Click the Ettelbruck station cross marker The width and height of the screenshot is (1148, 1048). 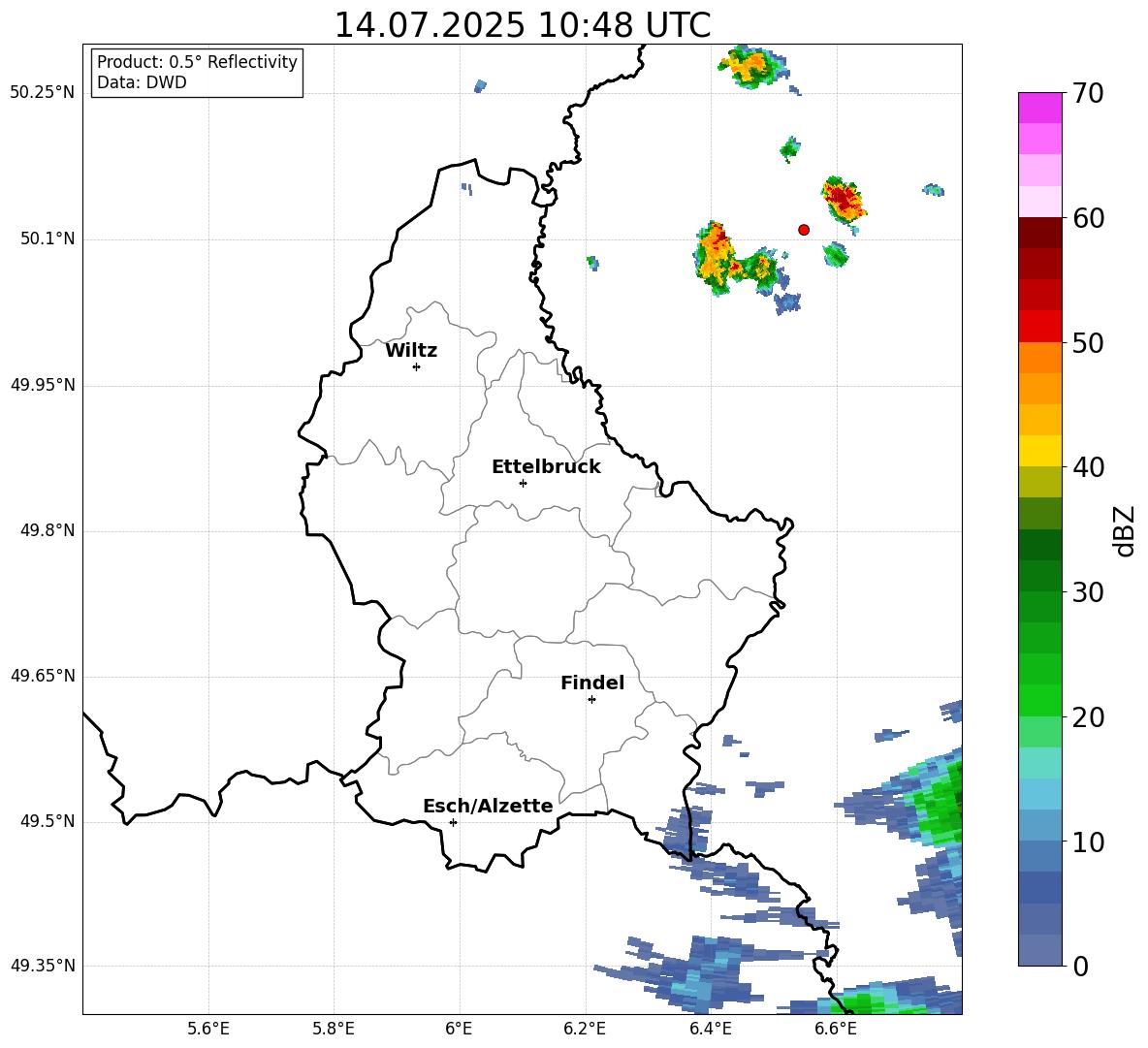[523, 483]
